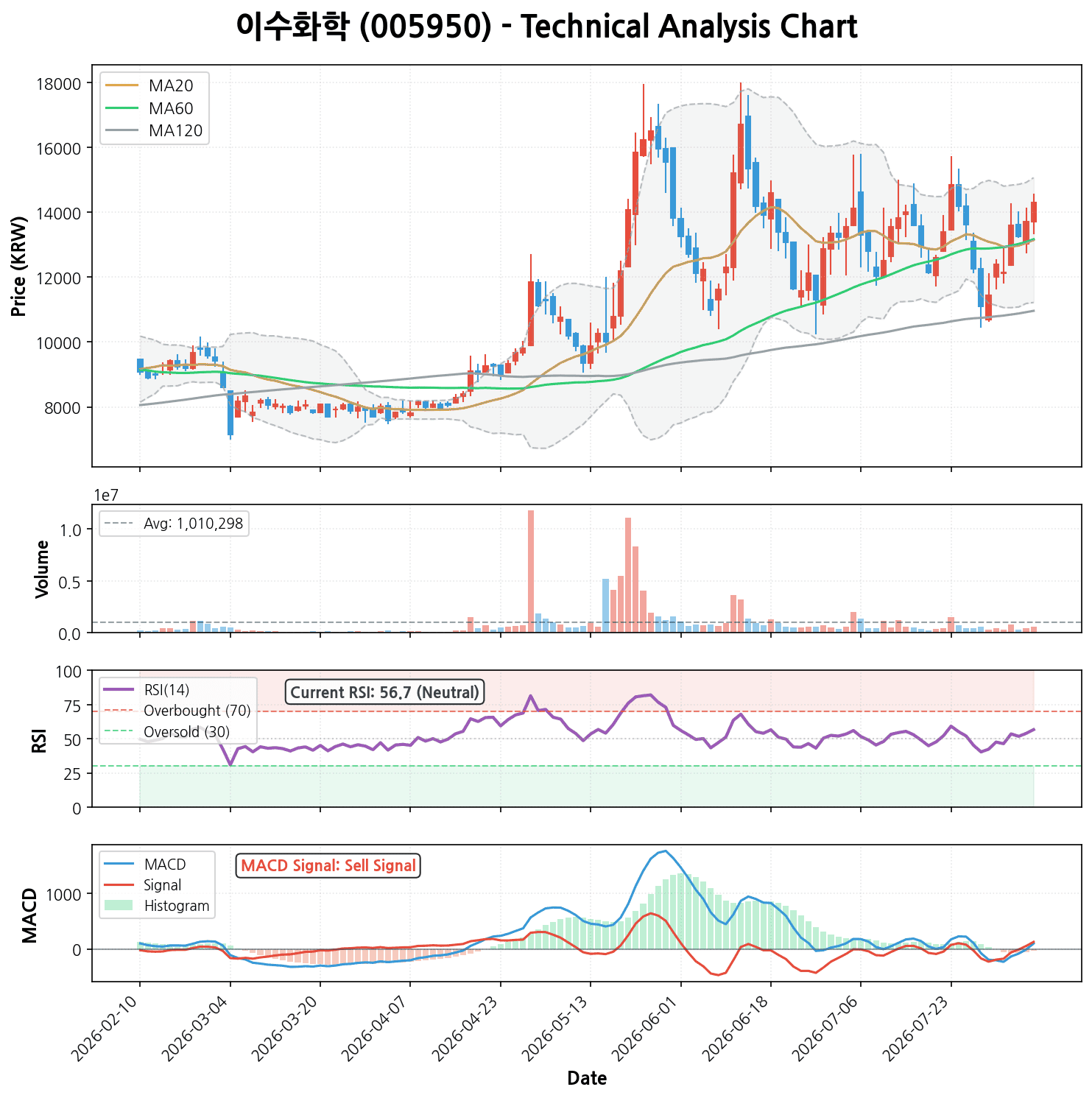The height and width of the screenshot is (1098, 1092).
Task: Select the MA60 legend label
Action: (171, 109)
